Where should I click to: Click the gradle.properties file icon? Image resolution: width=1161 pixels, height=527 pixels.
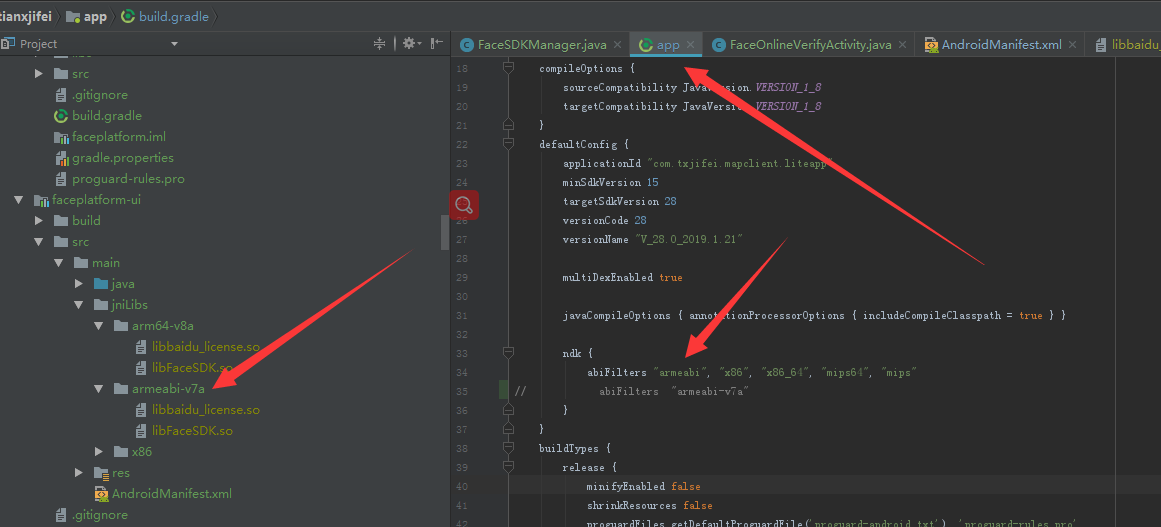tap(61, 158)
